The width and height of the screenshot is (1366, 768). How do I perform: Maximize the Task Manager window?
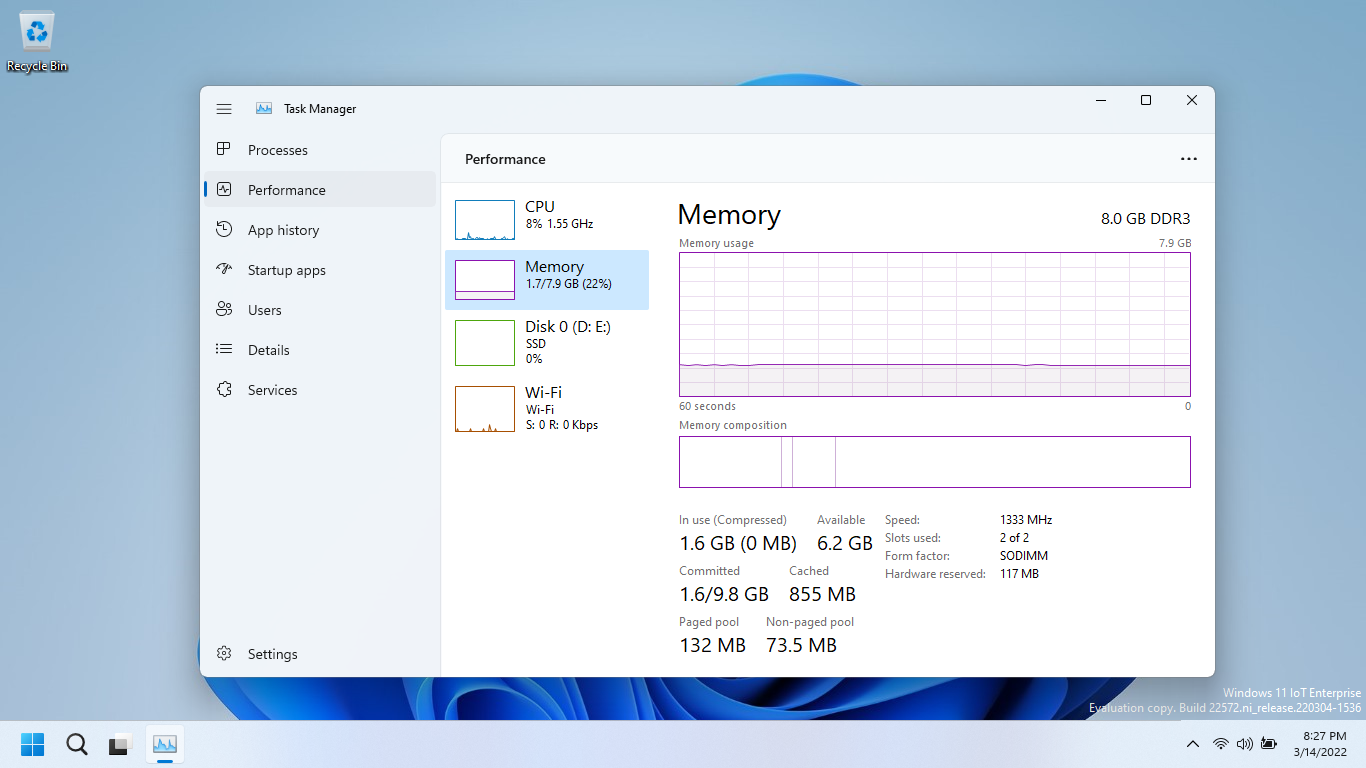[1146, 100]
